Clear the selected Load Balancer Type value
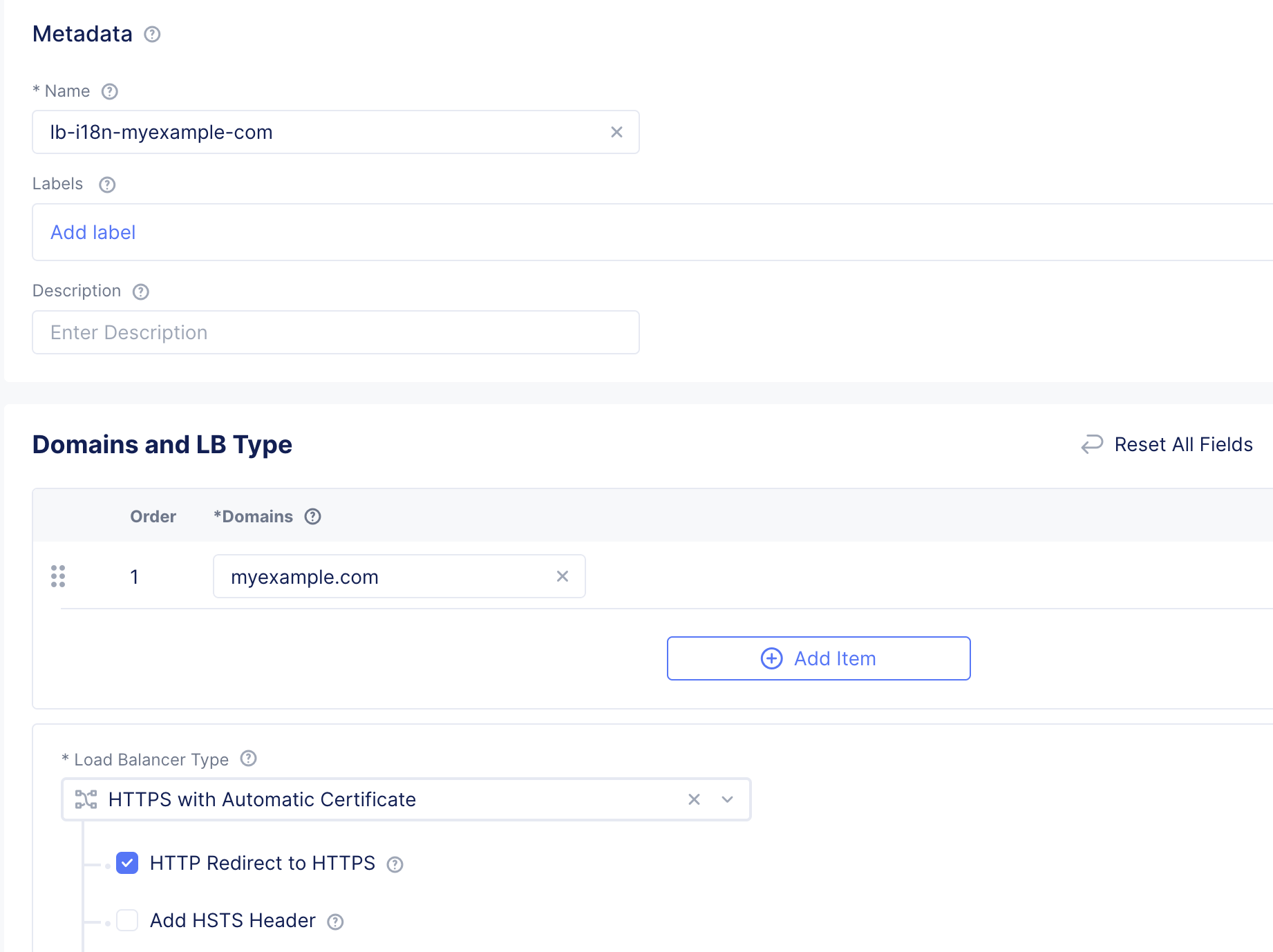The width and height of the screenshot is (1273, 952). 695,799
